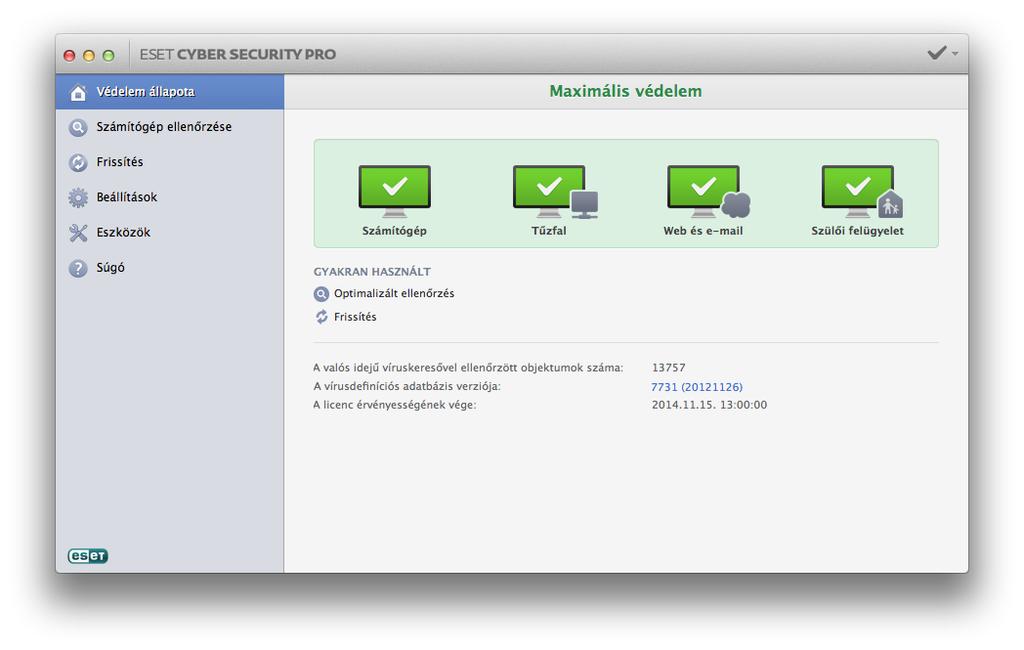Click the 'A licenc érvényességének vége' label
1024x650 pixels.
(x=394, y=405)
